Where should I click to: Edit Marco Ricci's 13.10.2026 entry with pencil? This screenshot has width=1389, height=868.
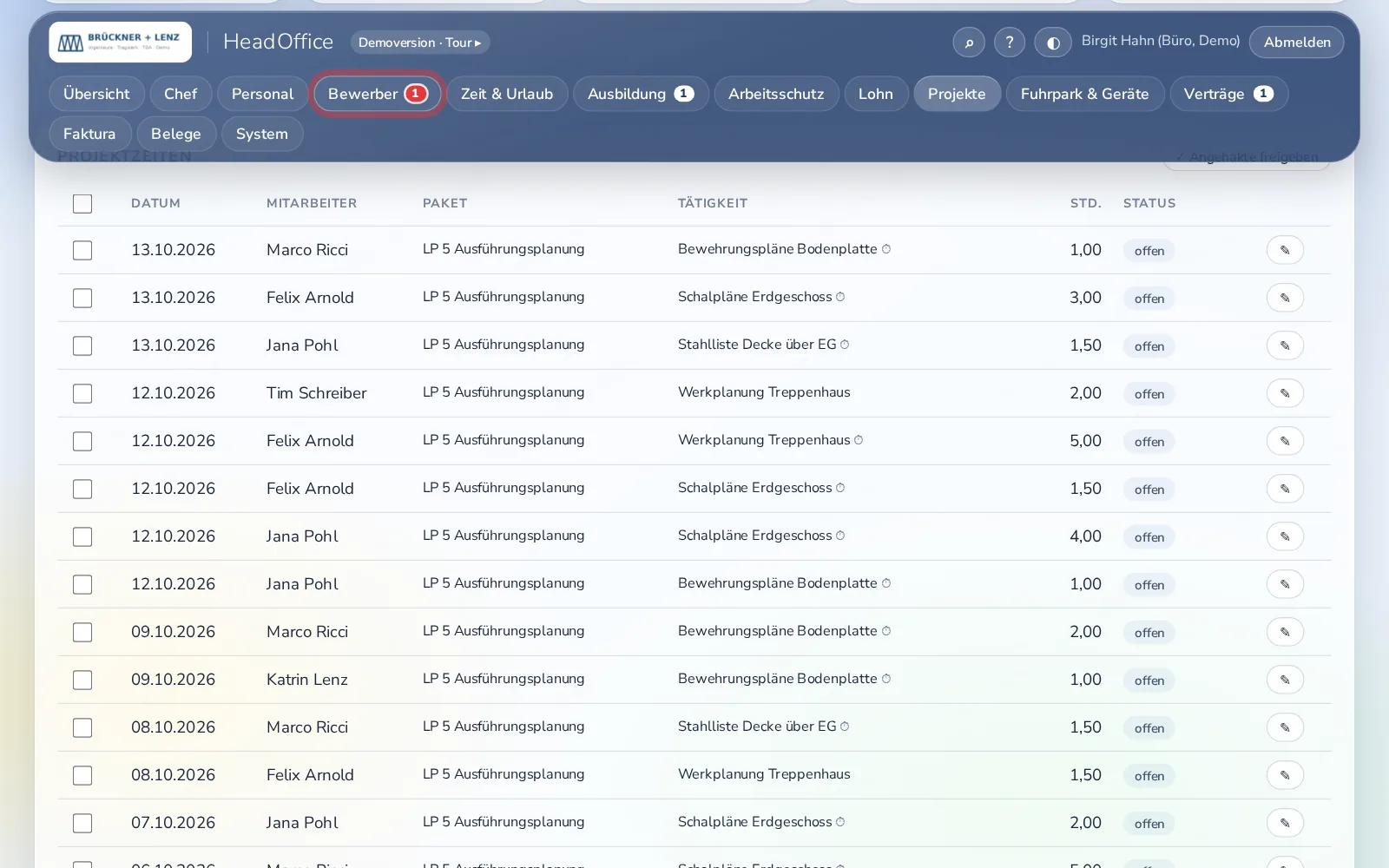pos(1285,250)
